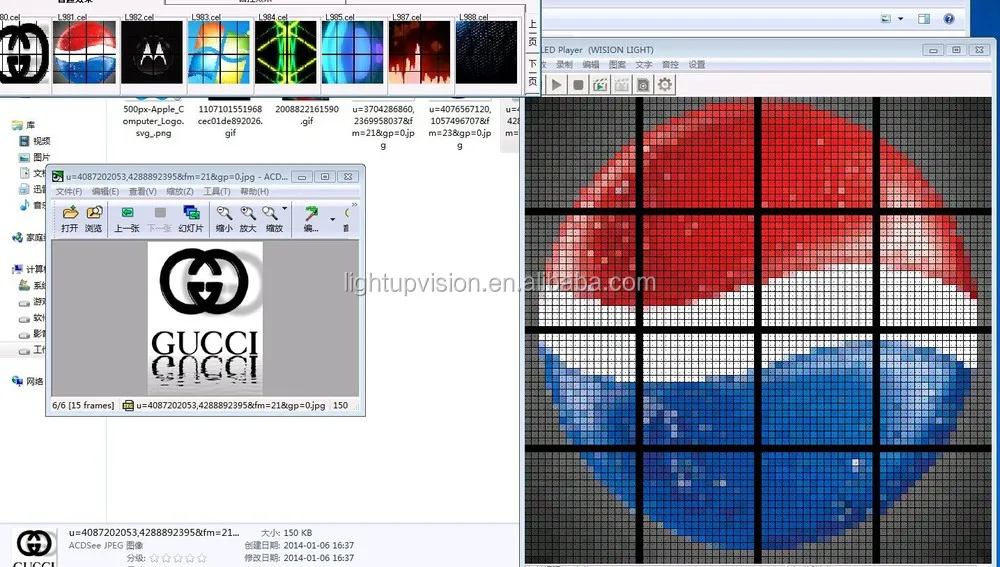The image size is (1000, 567).
Task: Open 缩放(Z) menu in ACDSee
Action: click(x=180, y=191)
